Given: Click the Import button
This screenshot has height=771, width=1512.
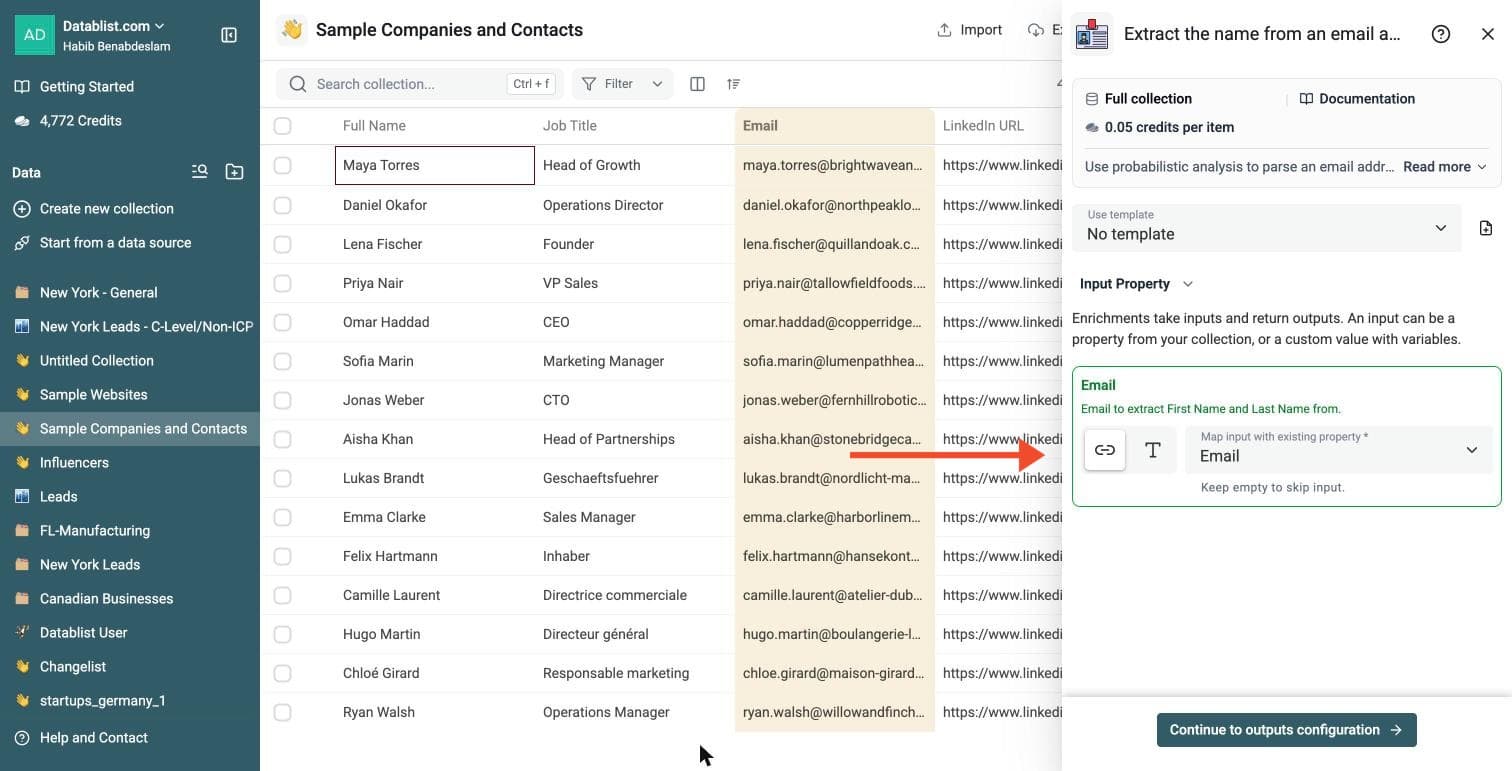Looking at the screenshot, I should pos(970,30).
